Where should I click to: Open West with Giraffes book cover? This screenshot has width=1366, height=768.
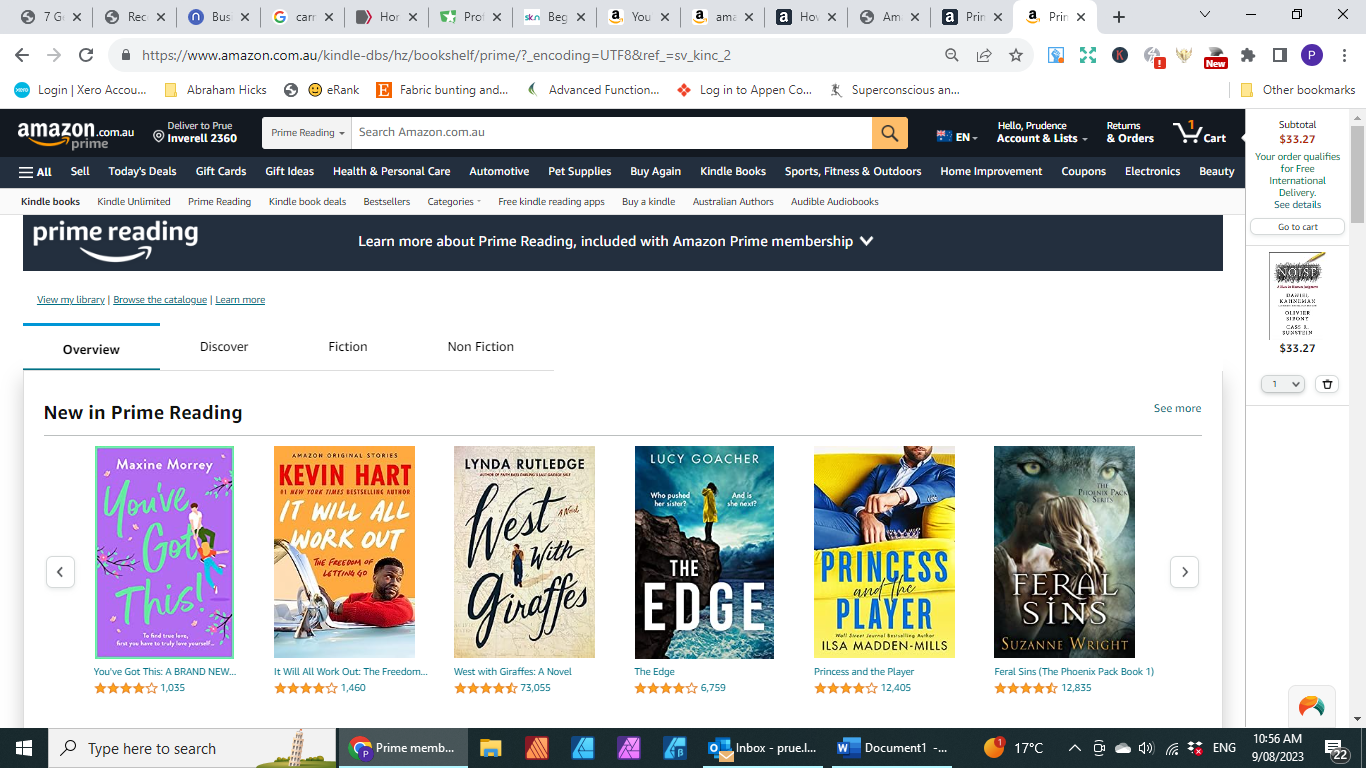(x=524, y=552)
